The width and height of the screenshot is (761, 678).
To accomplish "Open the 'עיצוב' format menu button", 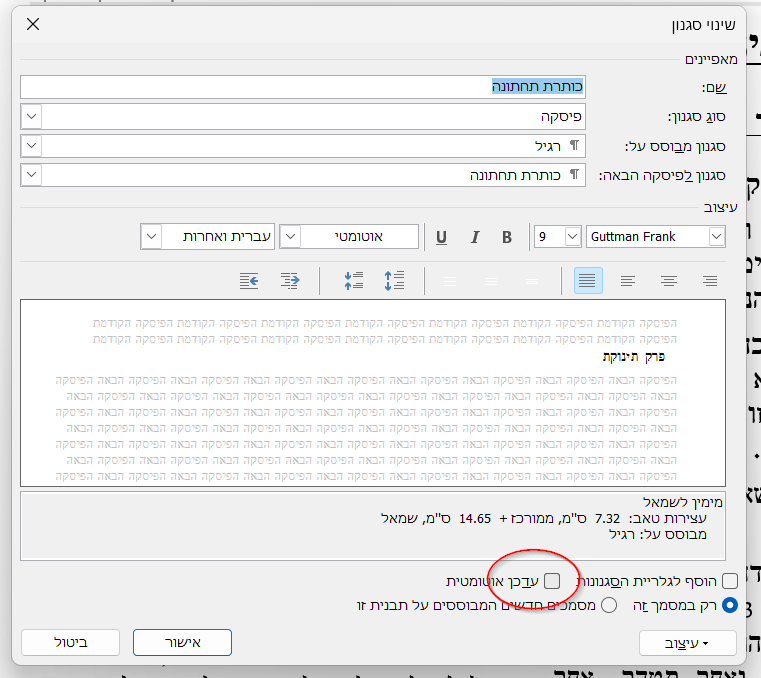I will tap(687, 642).
